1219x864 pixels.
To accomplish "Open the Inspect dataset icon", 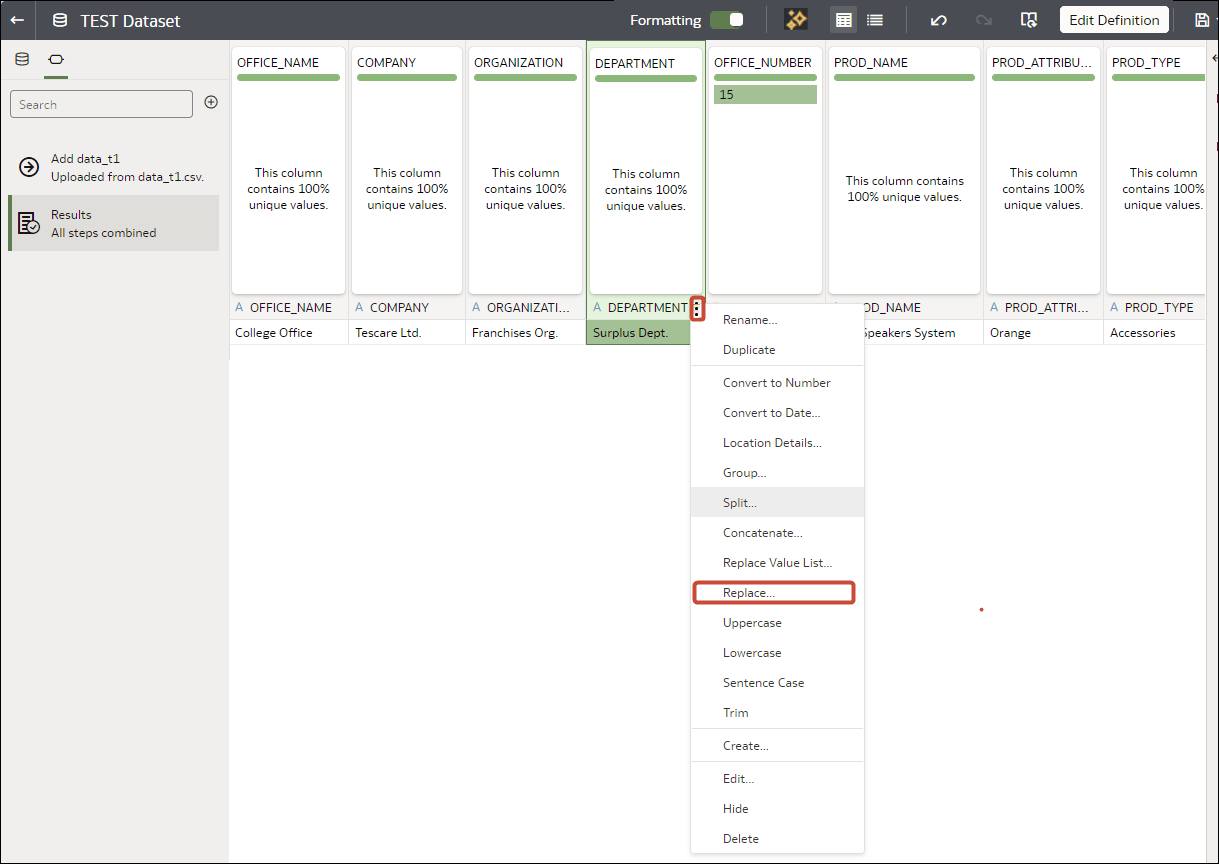I will click(1028, 19).
